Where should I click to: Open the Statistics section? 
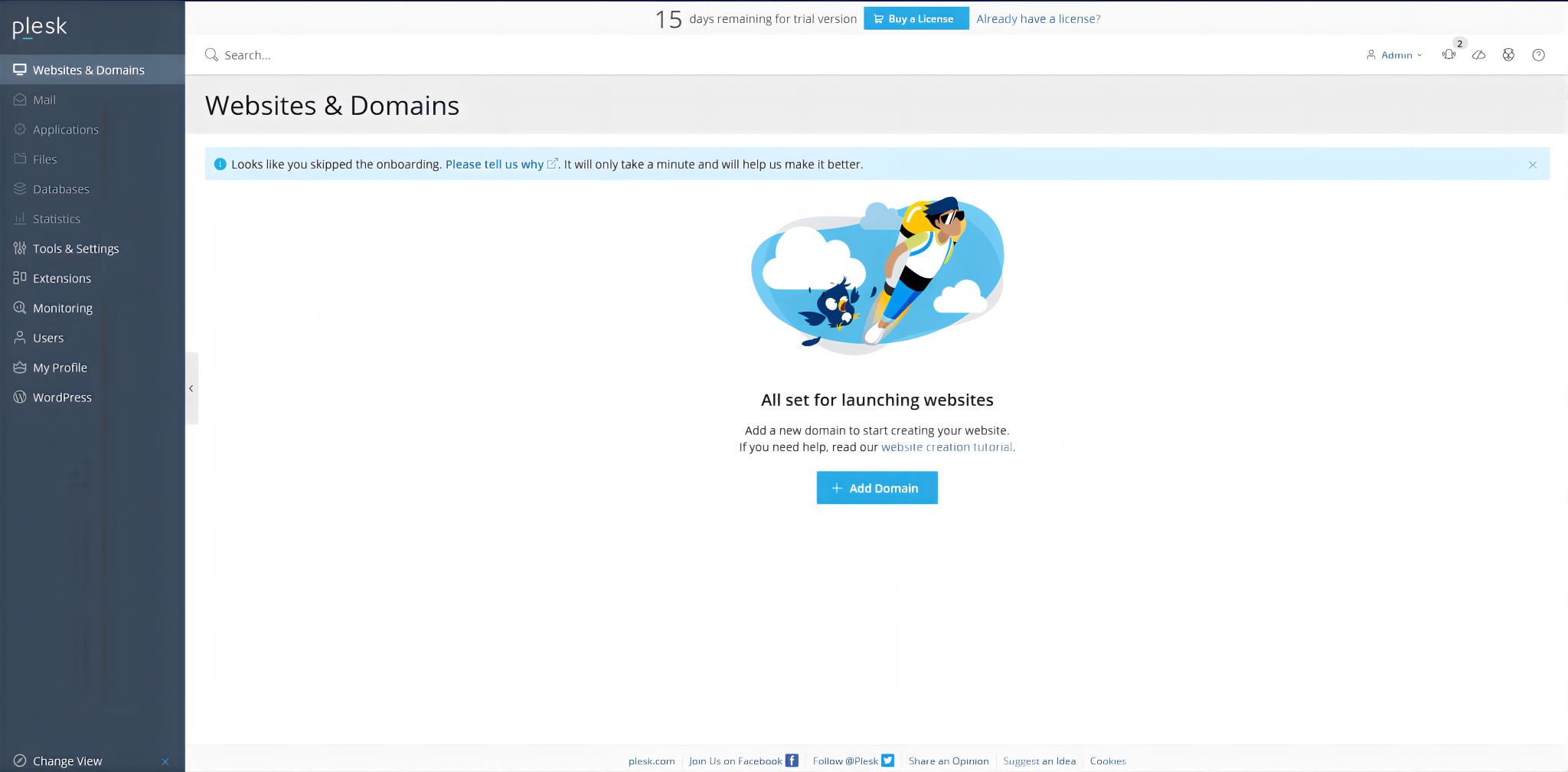(x=56, y=218)
